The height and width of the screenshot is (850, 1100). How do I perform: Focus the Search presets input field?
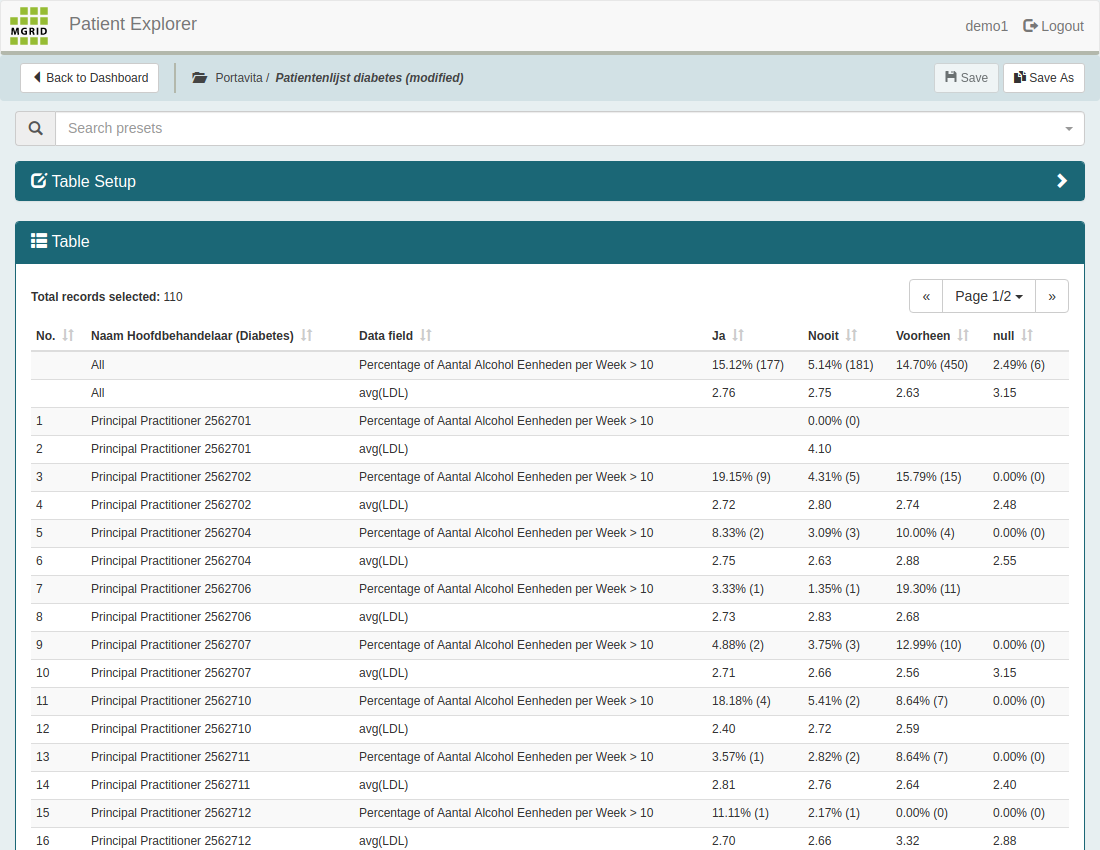(570, 128)
